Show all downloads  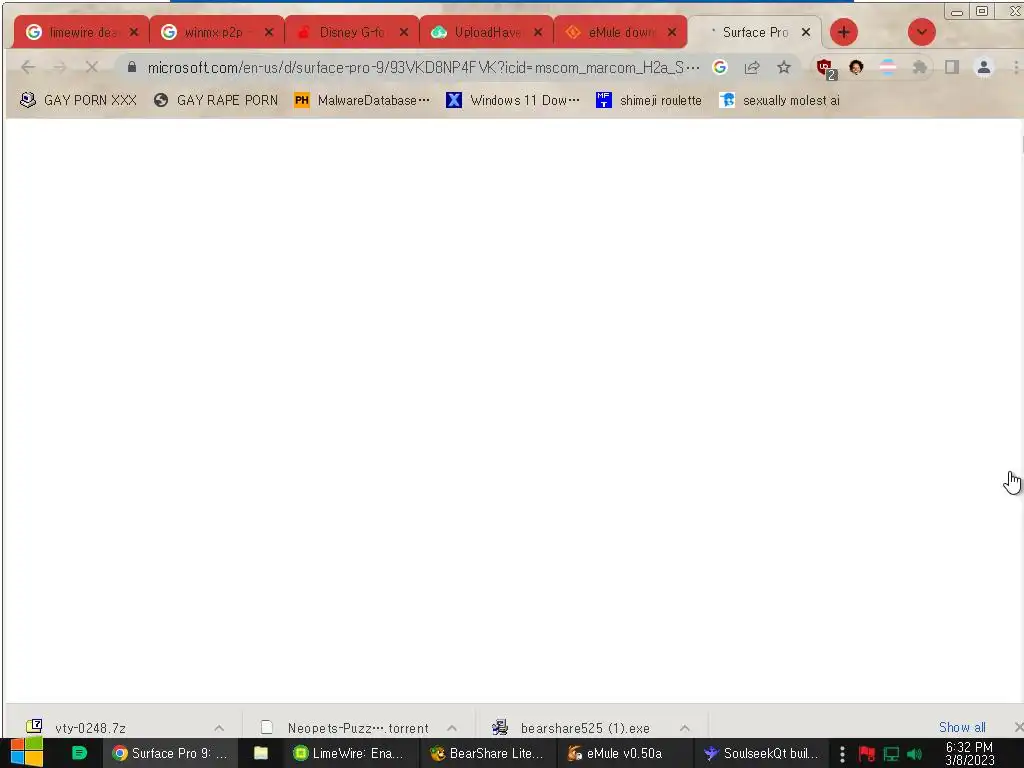[962, 727]
